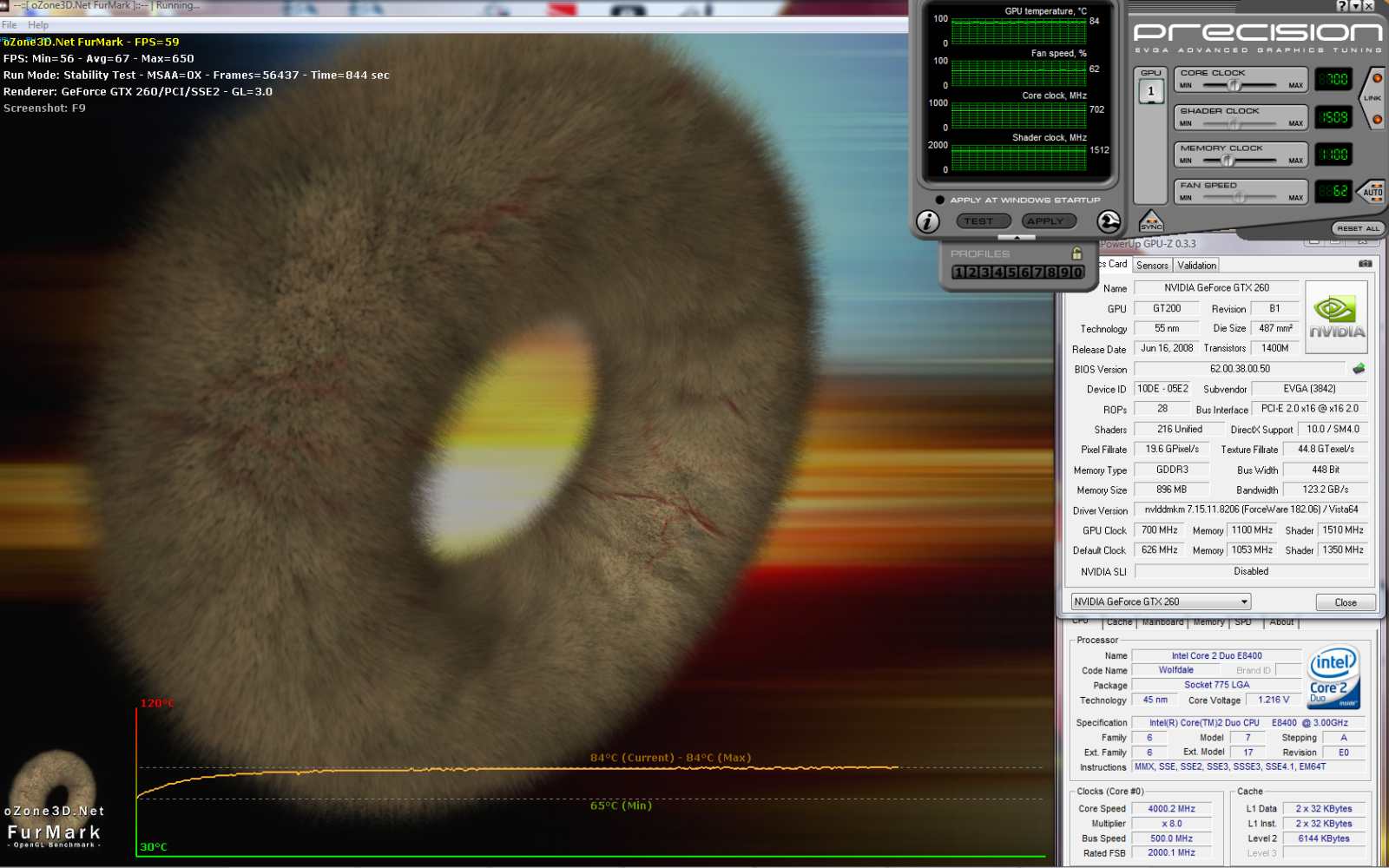Click the Fan Speed slider handle
The height and width of the screenshot is (868, 1389).
coord(1240,198)
